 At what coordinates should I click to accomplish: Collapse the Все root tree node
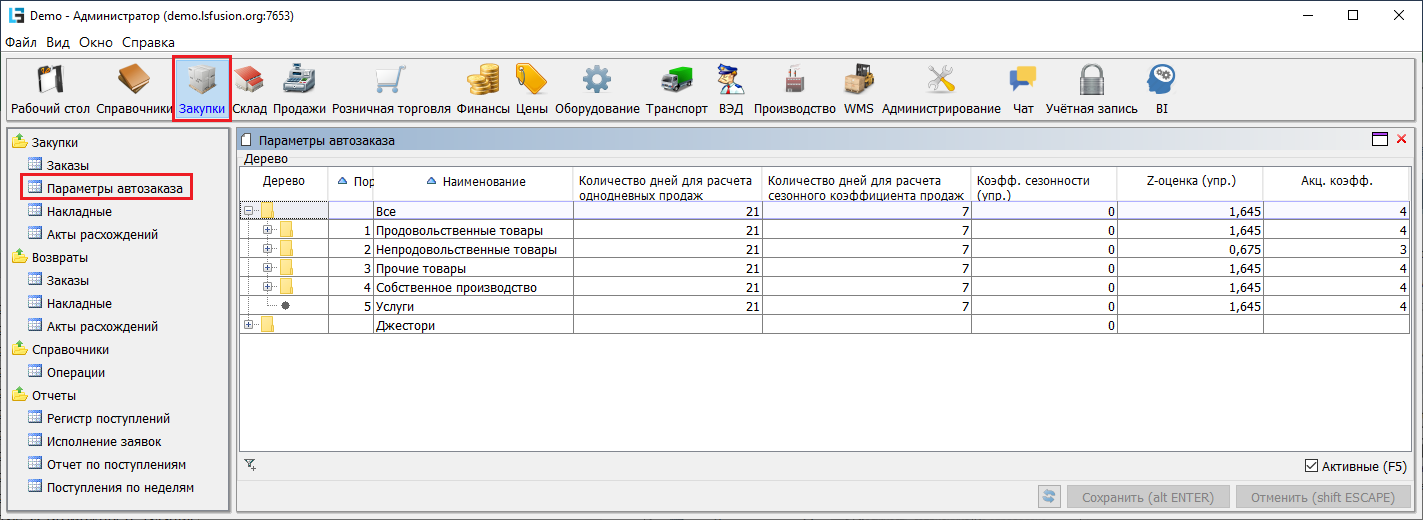pyautogui.click(x=249, y=211)
